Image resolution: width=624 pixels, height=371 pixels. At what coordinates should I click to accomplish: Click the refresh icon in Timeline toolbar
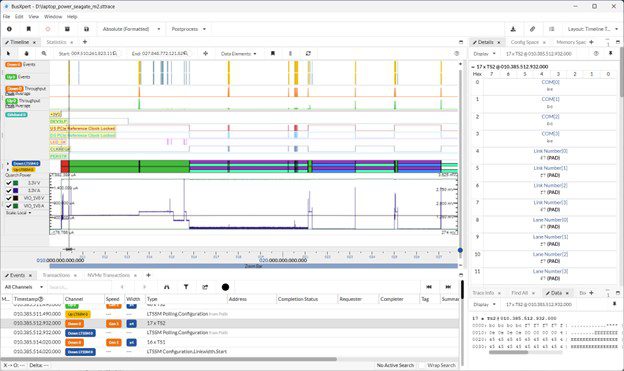click(x=308, y=53)
